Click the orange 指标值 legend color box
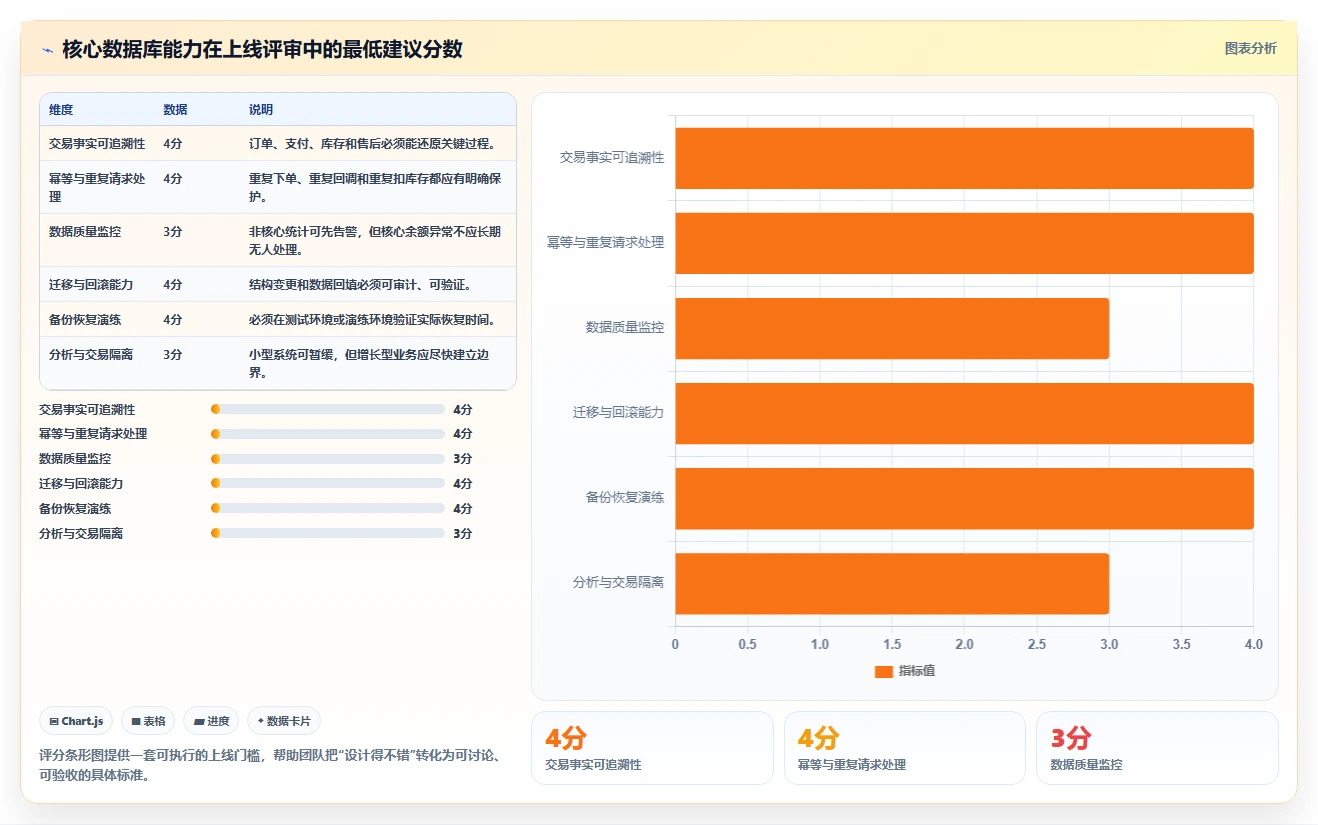 (883, 672)
